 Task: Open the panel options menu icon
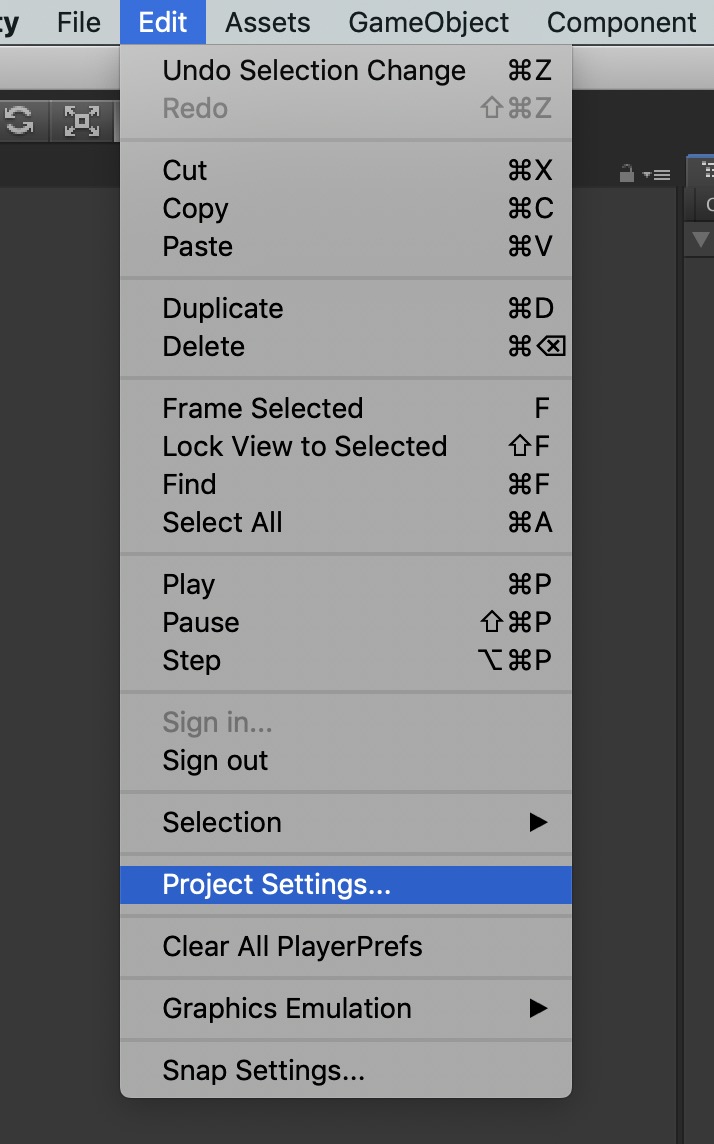[656, 174]
